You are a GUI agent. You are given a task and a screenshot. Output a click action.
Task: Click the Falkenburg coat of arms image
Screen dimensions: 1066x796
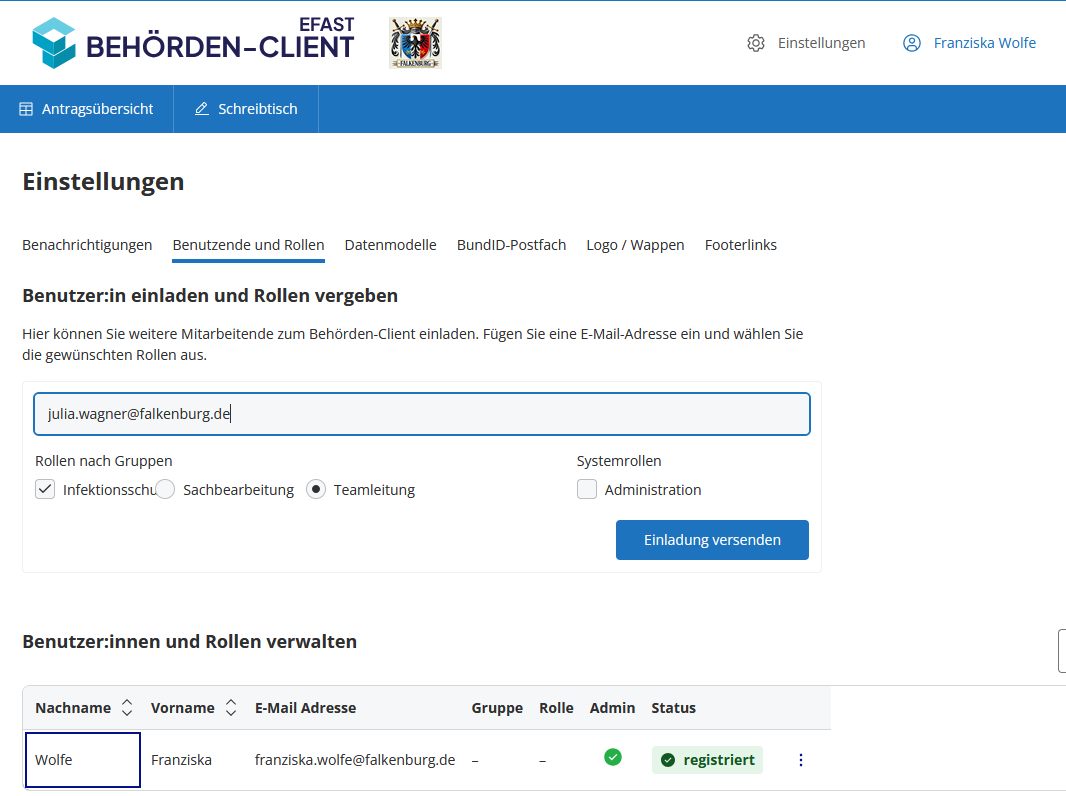[x=415, y=43]
